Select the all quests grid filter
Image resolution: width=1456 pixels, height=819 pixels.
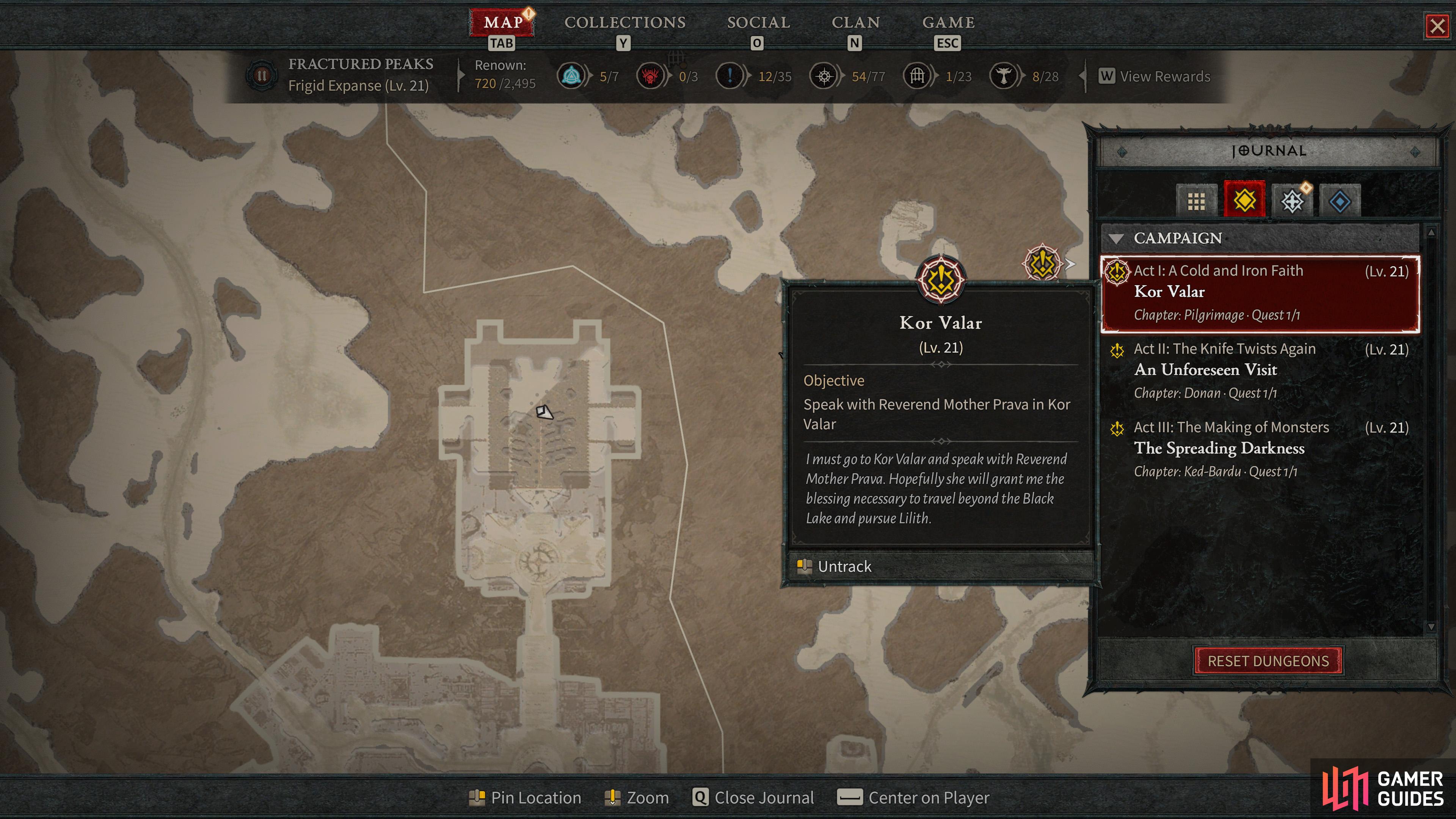pyautogui.click(x=1196, y=201)
